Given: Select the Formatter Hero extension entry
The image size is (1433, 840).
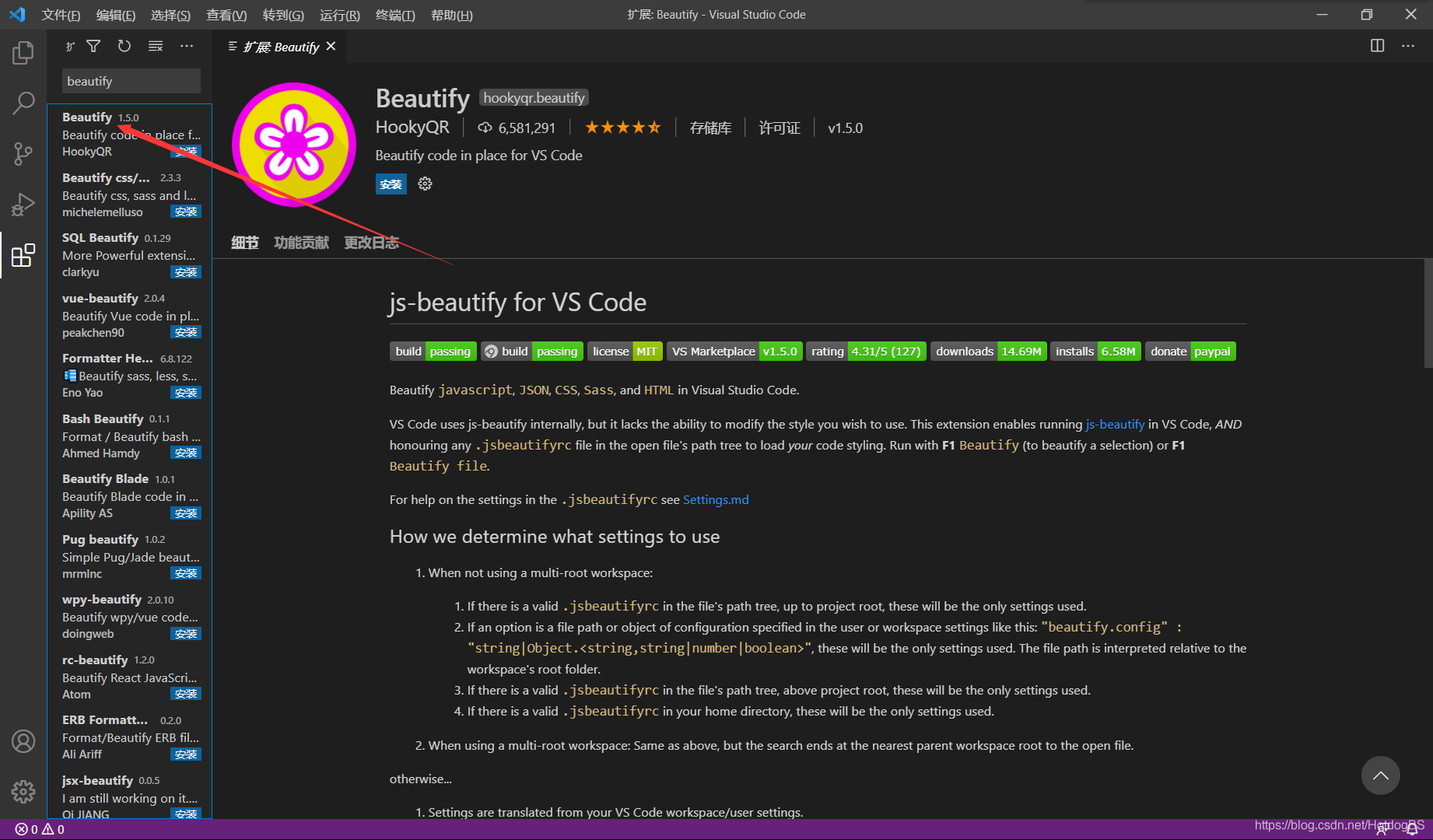Looking at the screenshot, I should [x=130, y=375].
